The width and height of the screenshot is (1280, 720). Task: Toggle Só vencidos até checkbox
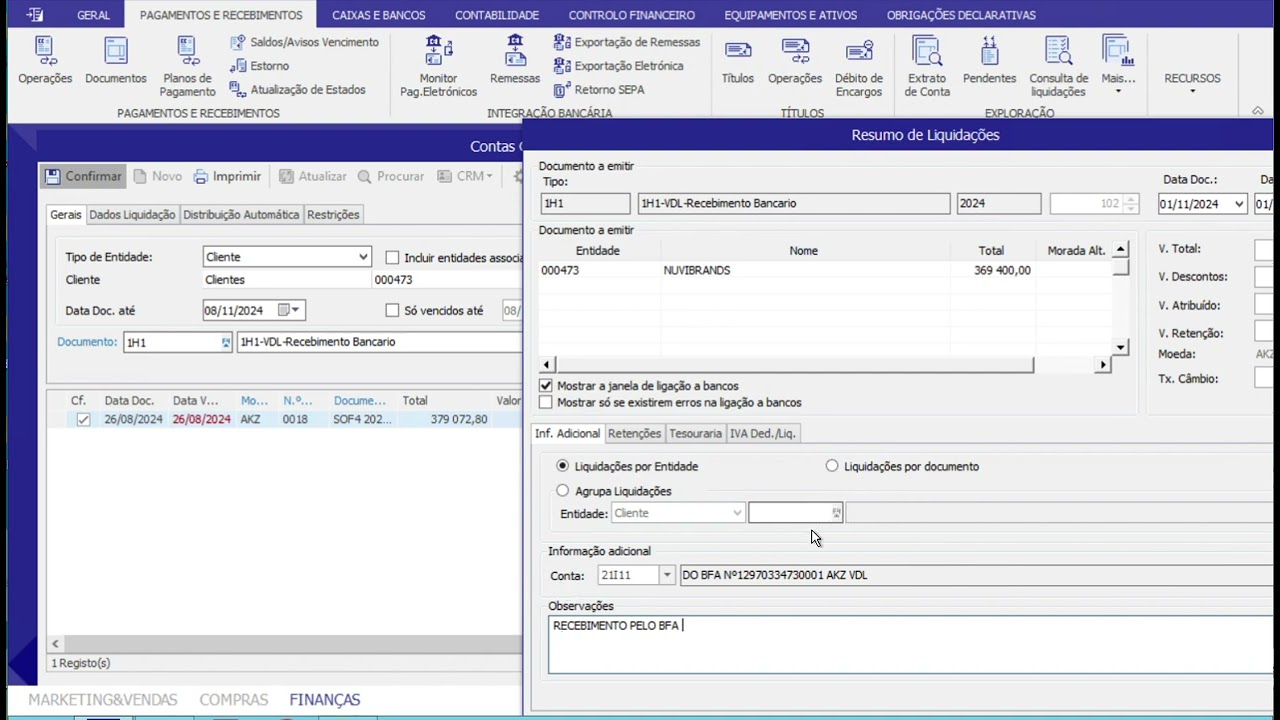(x=392, y=311)
